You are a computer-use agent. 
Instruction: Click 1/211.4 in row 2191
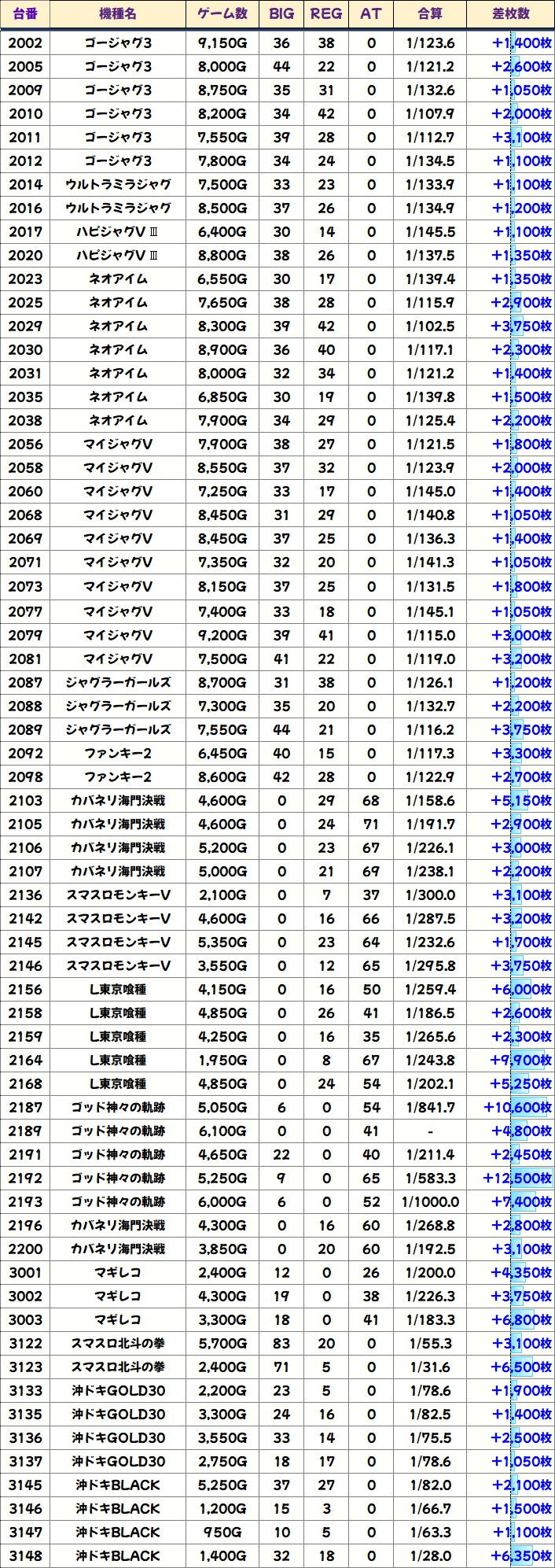(430, 1154)
